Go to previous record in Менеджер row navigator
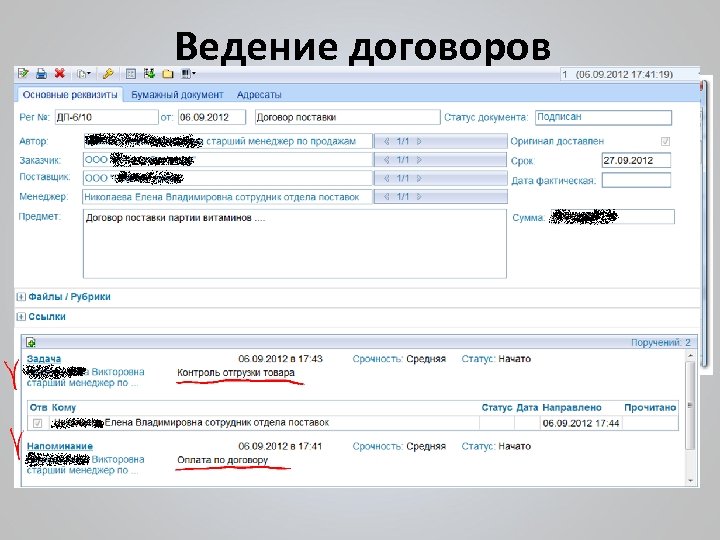This screenshot has width=720, height=540. tap(387, 197)
